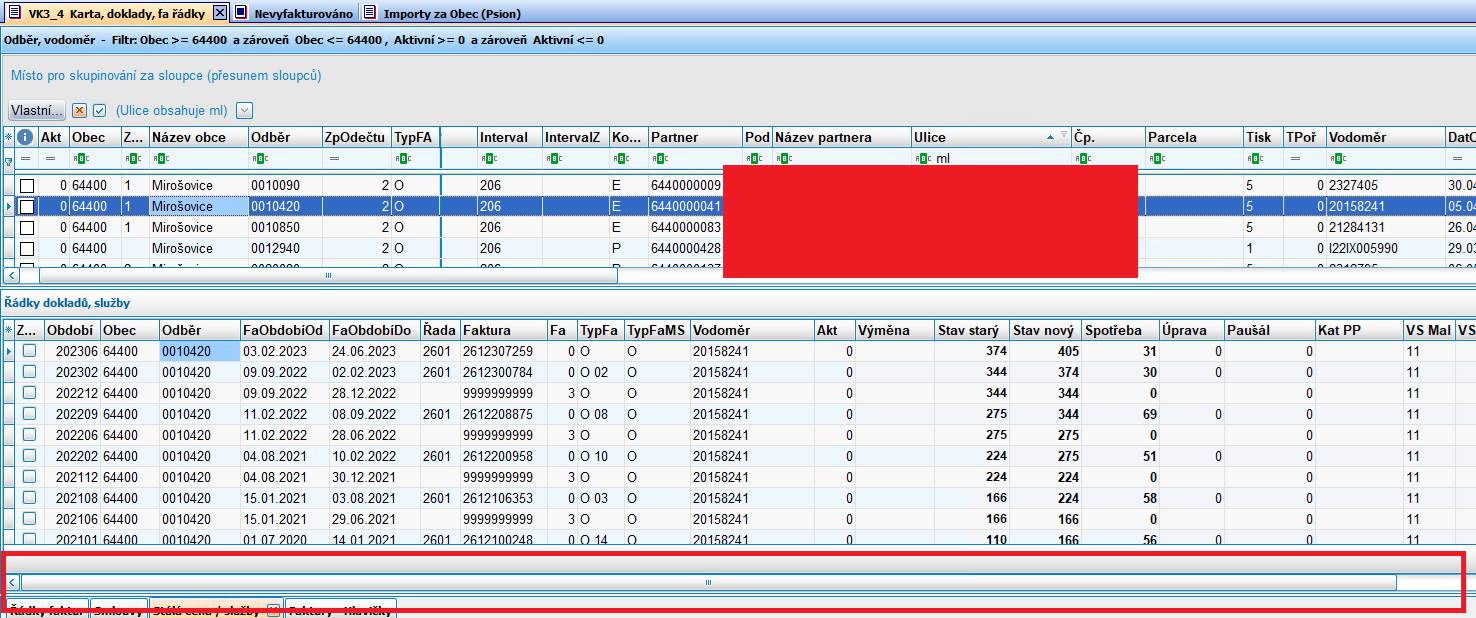Check the box for period 202212 row
Viewport: 1476px width, 618px height.
tap(29, 393)
